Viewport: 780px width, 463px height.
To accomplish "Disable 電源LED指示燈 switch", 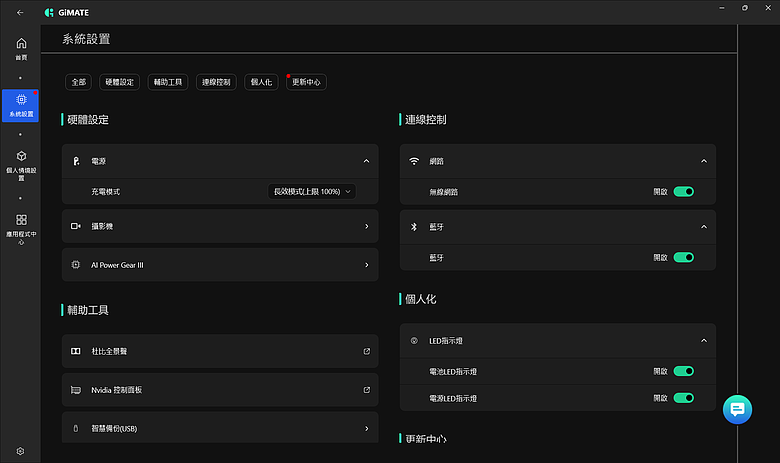I will pos(683,398).
